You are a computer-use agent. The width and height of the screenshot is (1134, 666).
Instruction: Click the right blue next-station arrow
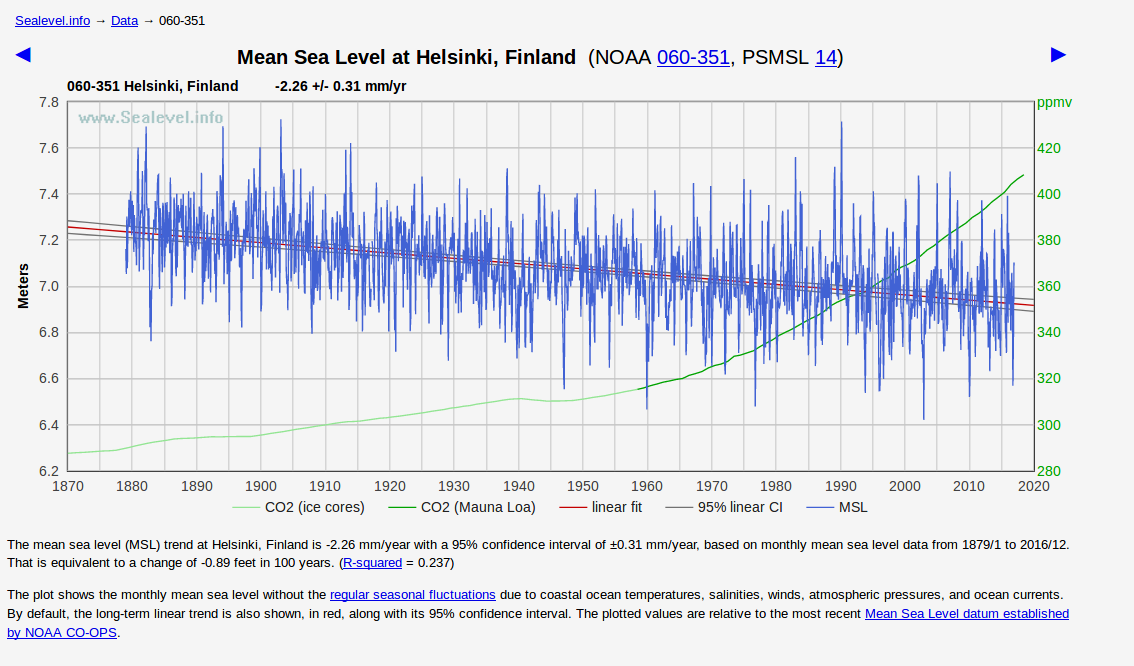point(1059,55)
